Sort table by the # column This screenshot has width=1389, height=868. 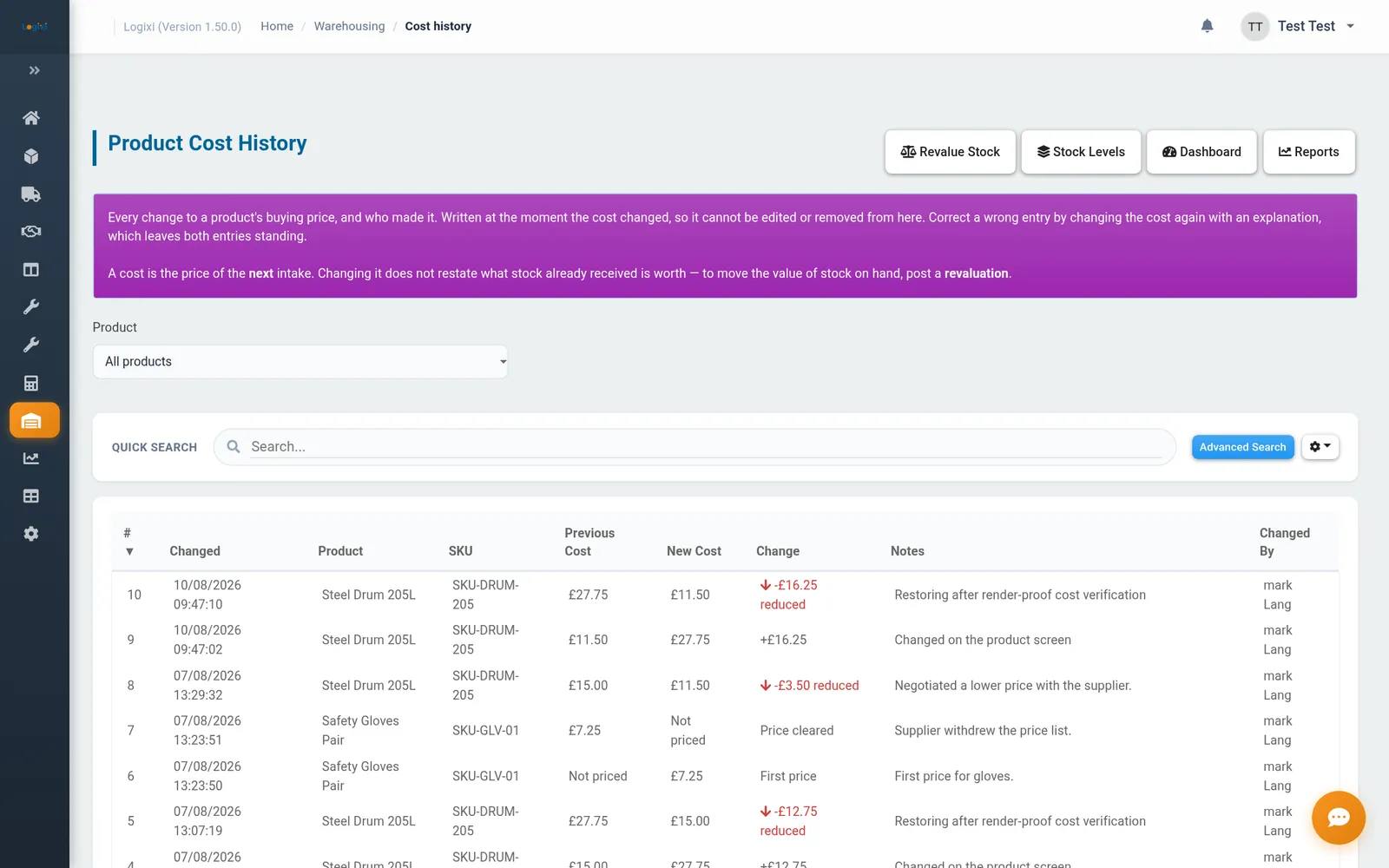[x=128, y=542]
